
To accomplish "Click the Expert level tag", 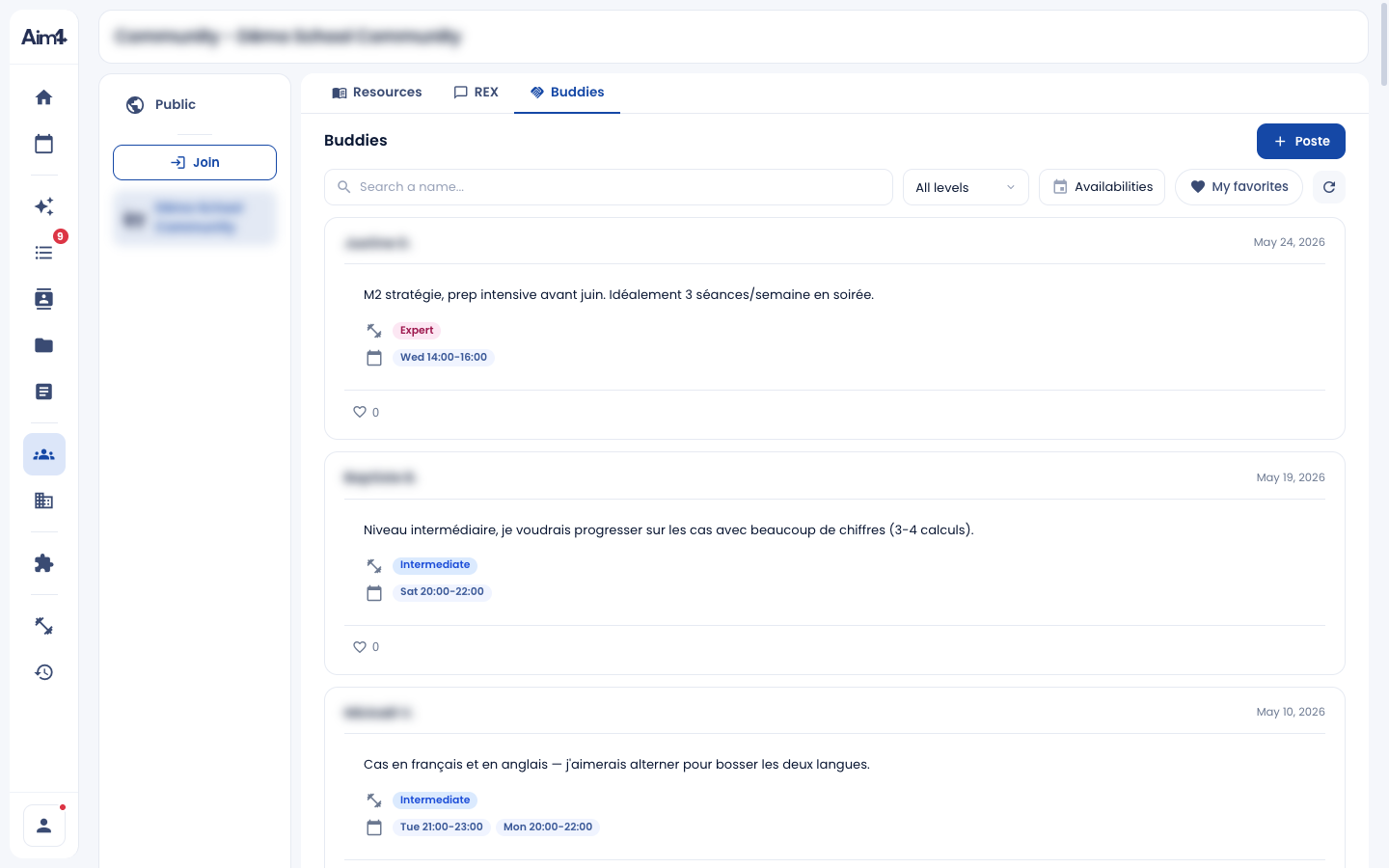I will point(417,330).
